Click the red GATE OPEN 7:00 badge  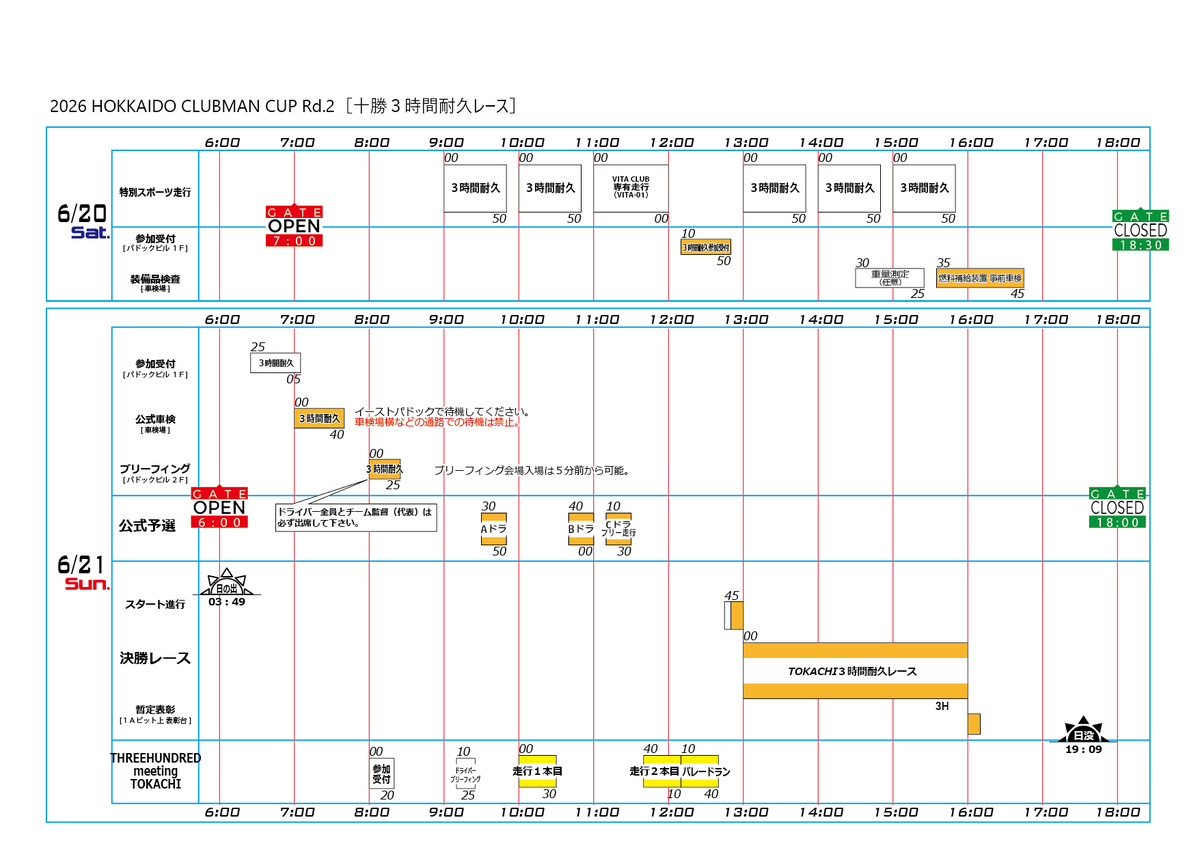294,227
